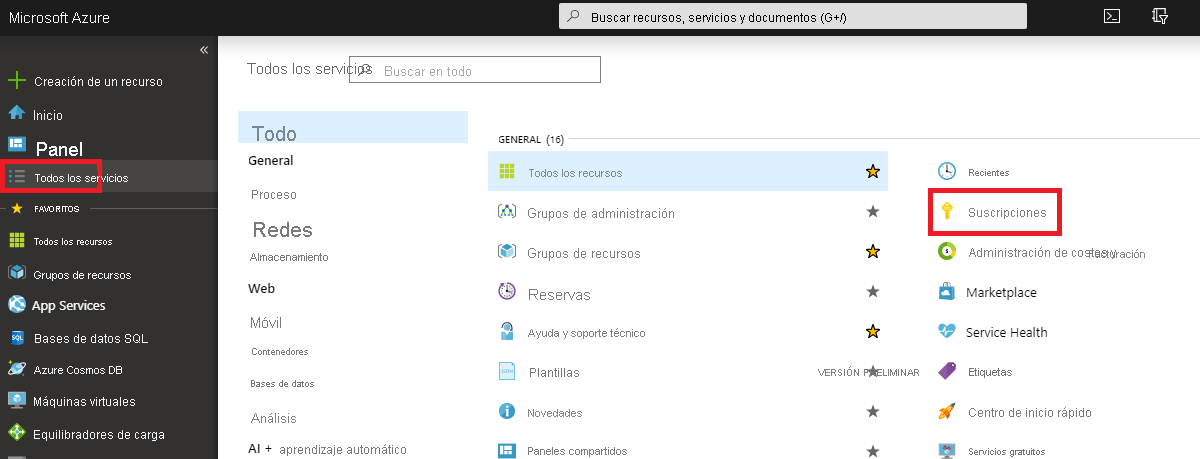1200x459 pixels.
Task: Click the Máquinas virtuales monitor icon
Action: tap(16, 401)
